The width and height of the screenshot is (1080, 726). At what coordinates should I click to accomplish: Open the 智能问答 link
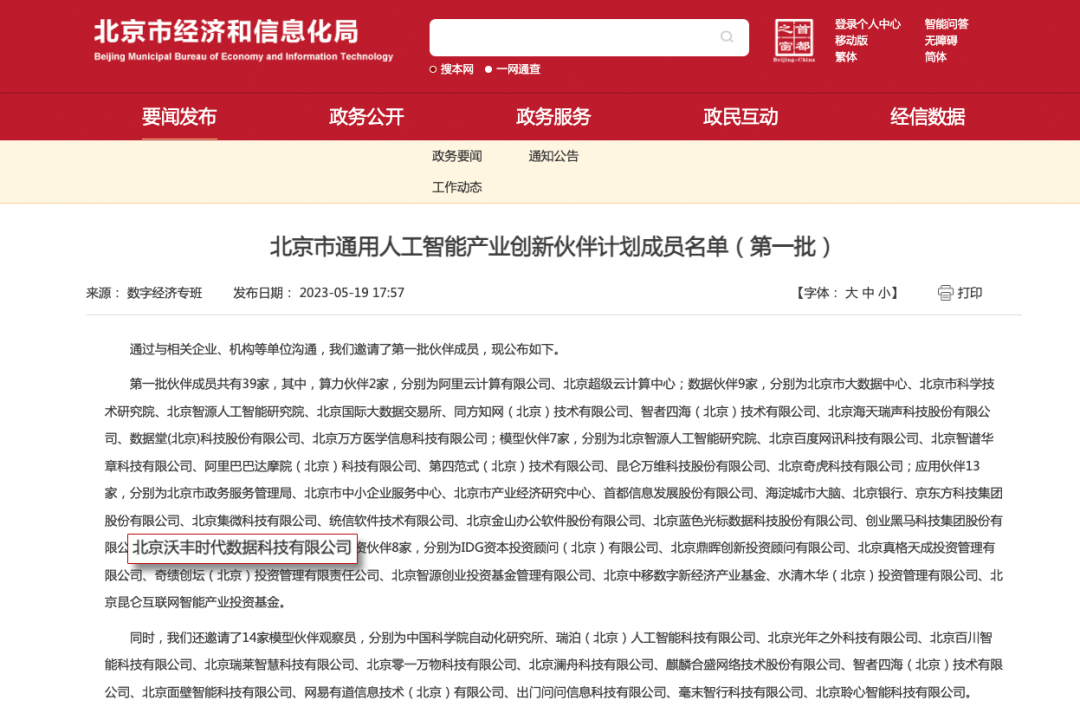point(946,24)
